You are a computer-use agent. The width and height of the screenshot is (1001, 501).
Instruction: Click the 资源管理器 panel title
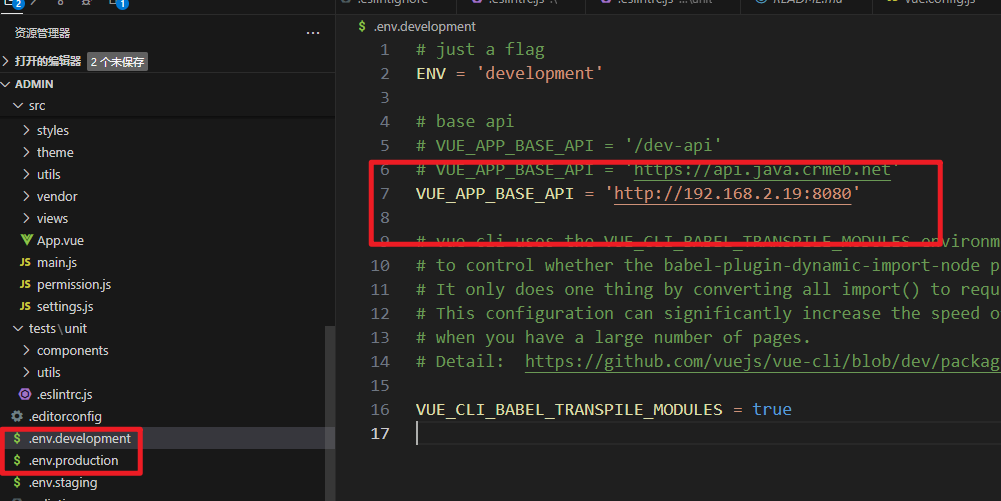pos(42,33)
